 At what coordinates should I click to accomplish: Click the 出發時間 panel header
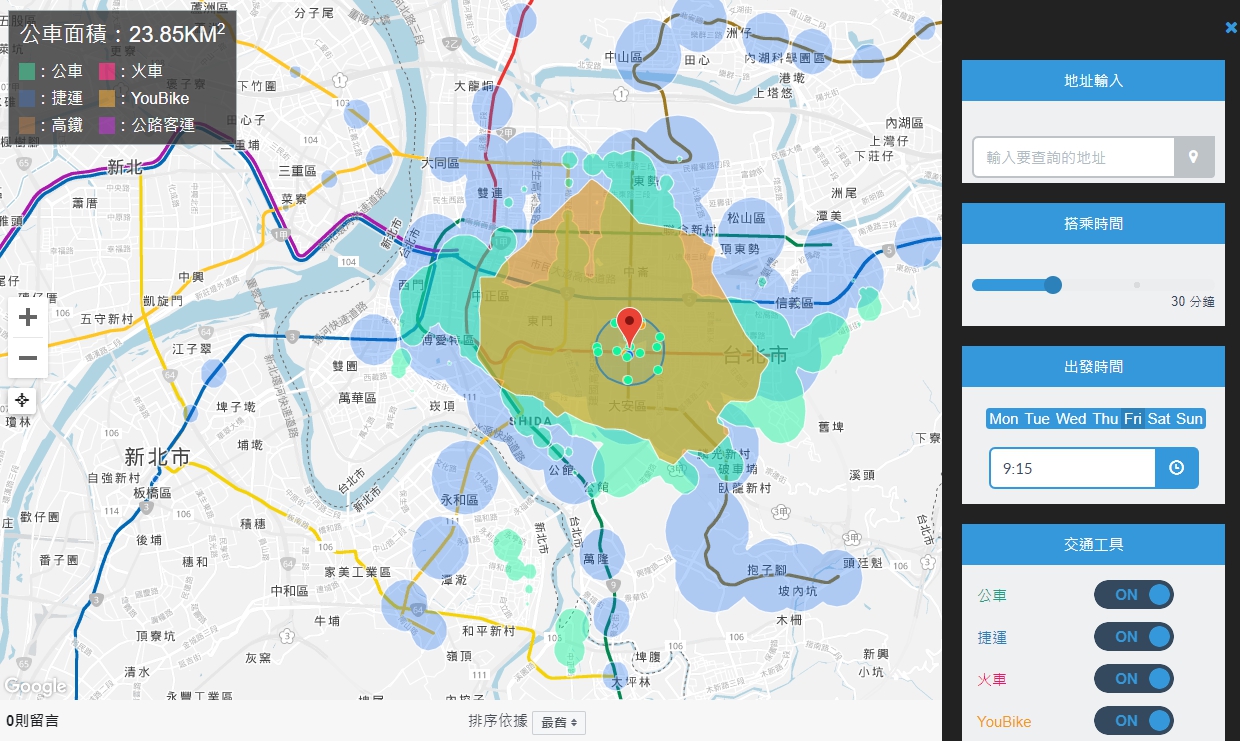pos(1093,366)
